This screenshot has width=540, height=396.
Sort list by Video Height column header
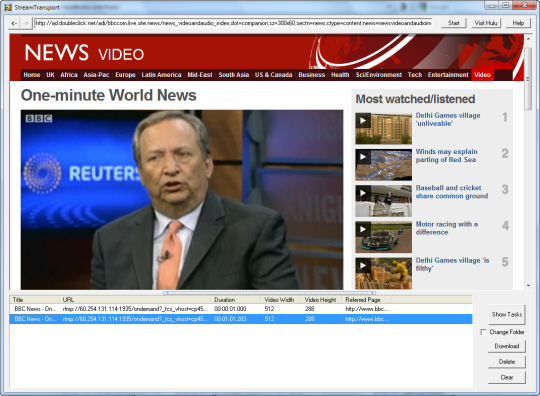click(322, 300)
